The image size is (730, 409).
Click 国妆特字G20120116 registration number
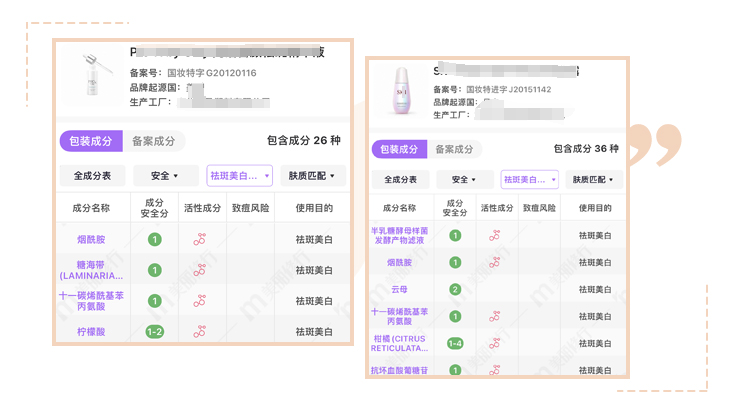212,73
